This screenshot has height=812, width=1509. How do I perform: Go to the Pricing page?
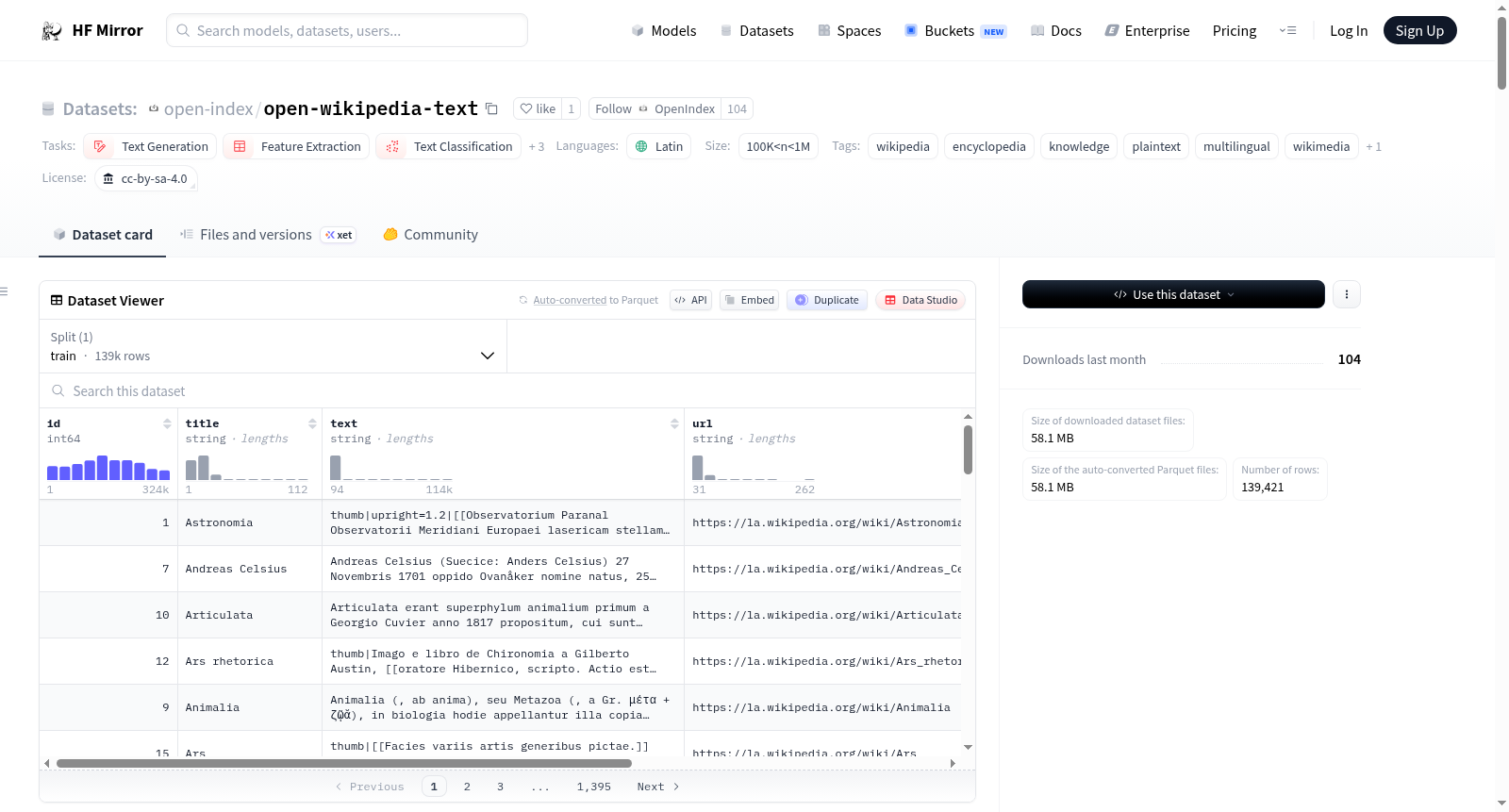click(x=1234, y=31)
